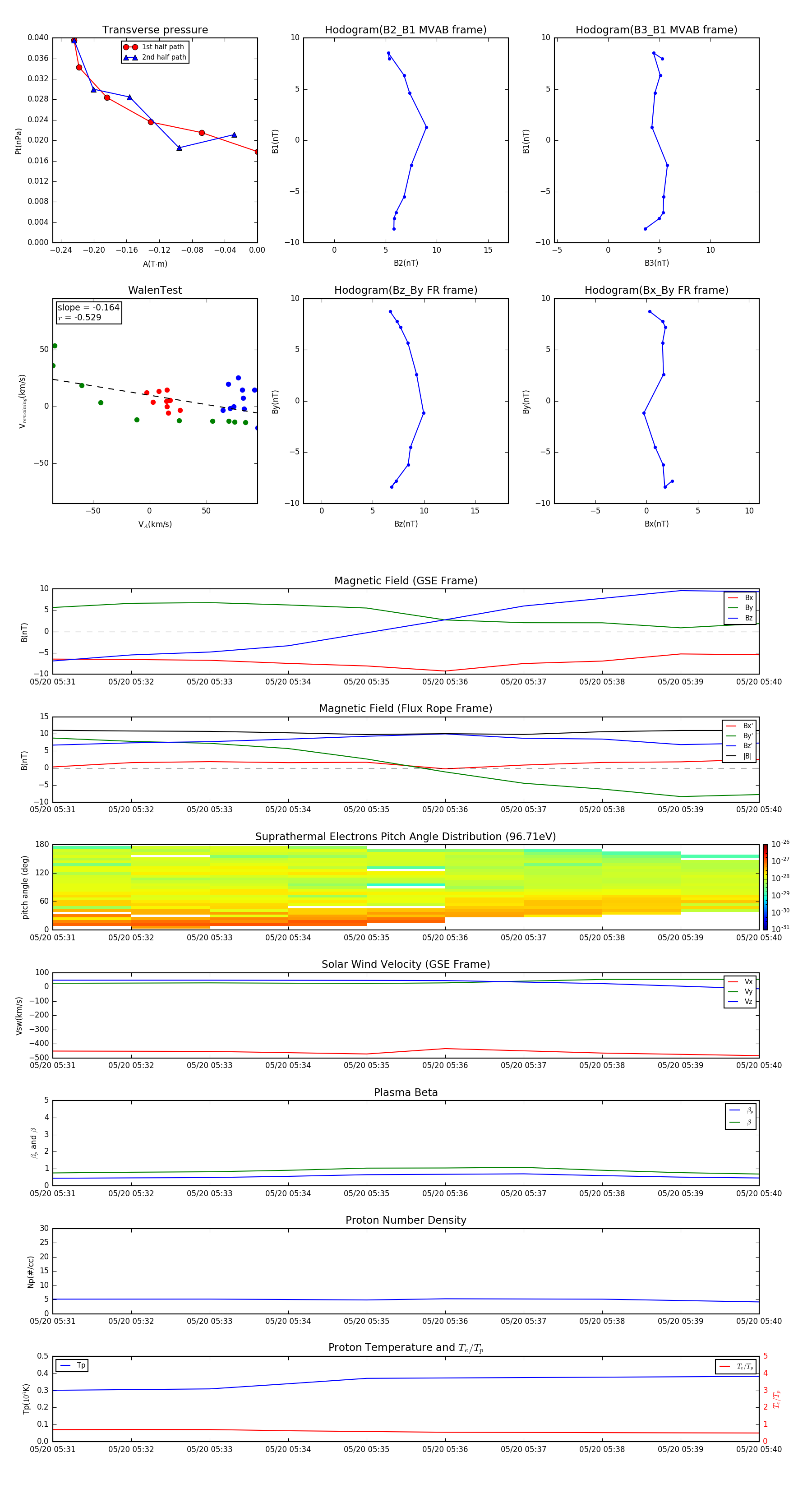Click the 'Transverse pressure' plot title

tap(155, 29)
